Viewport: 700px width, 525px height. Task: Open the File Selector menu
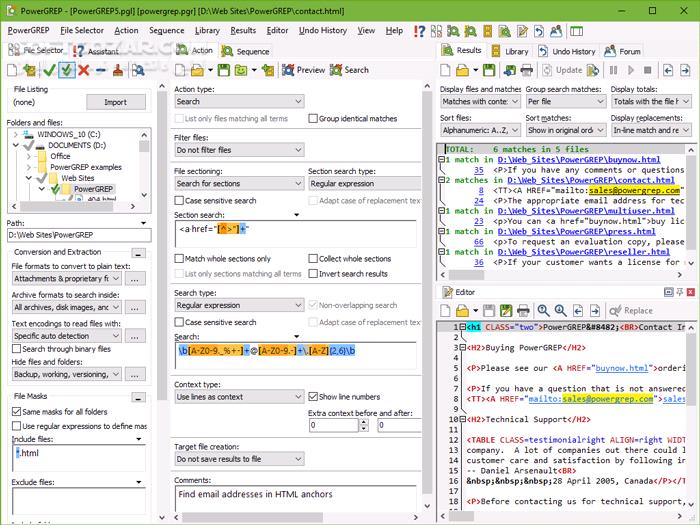(82, 30)
